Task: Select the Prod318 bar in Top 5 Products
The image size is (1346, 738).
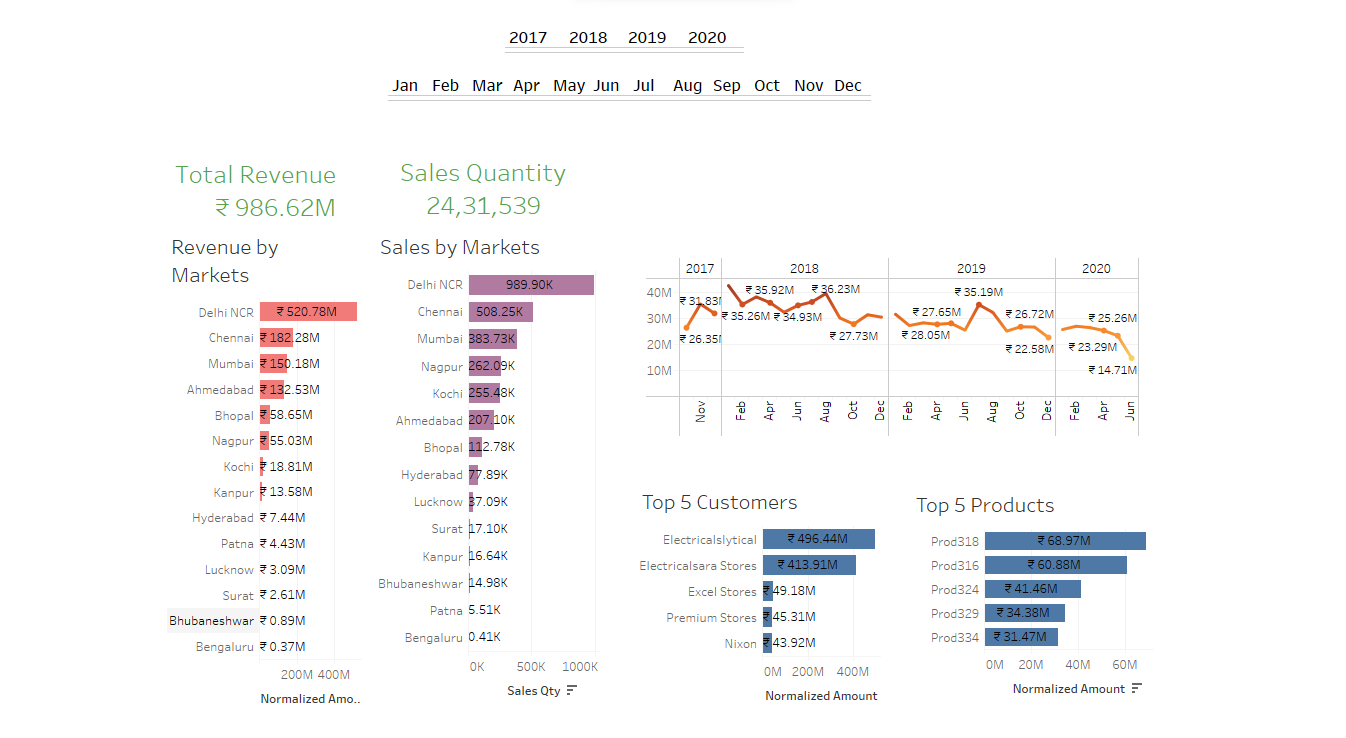Action: click(x=1065, y=540)
